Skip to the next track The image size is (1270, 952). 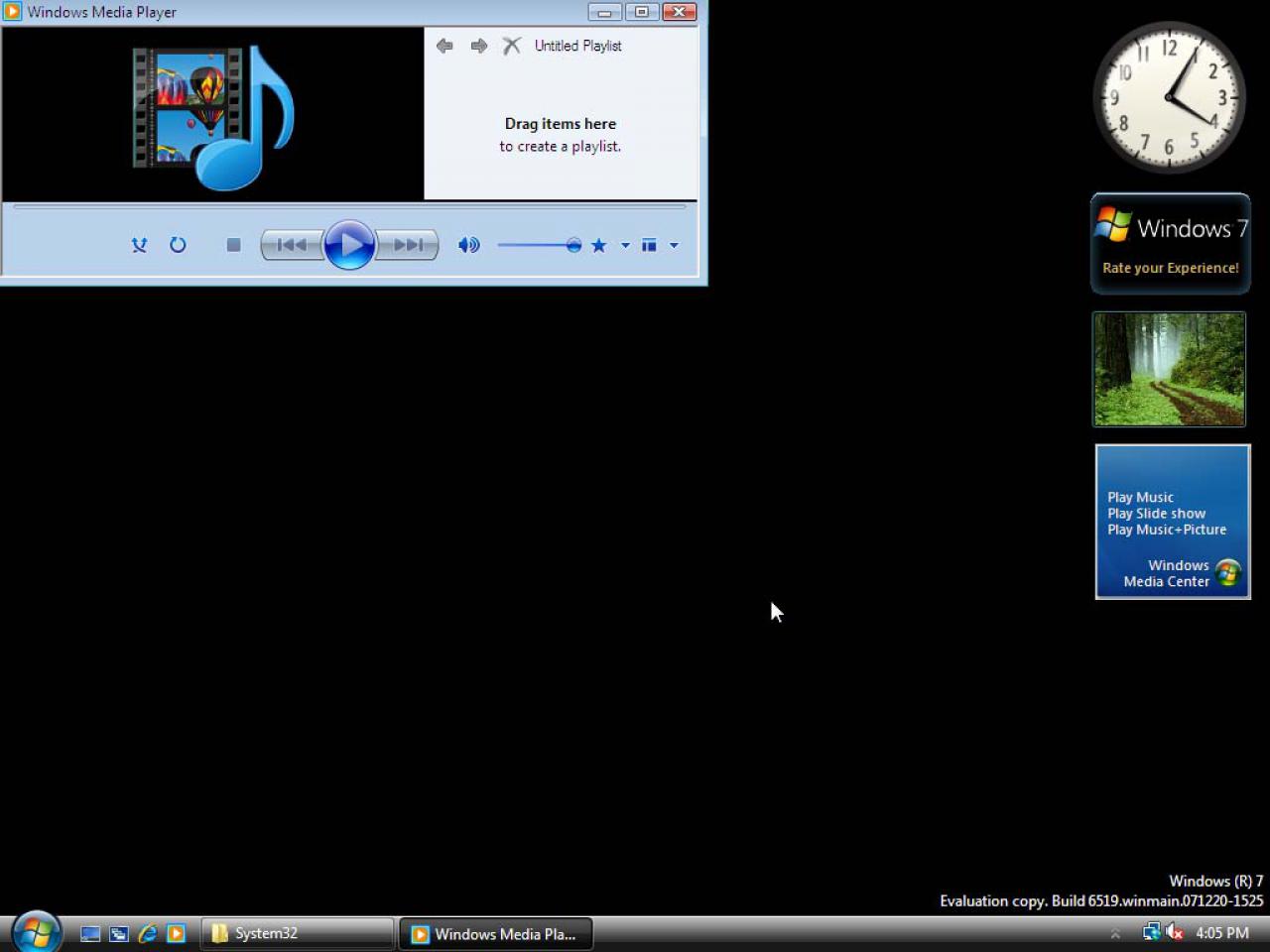click(x=408, y=245)
